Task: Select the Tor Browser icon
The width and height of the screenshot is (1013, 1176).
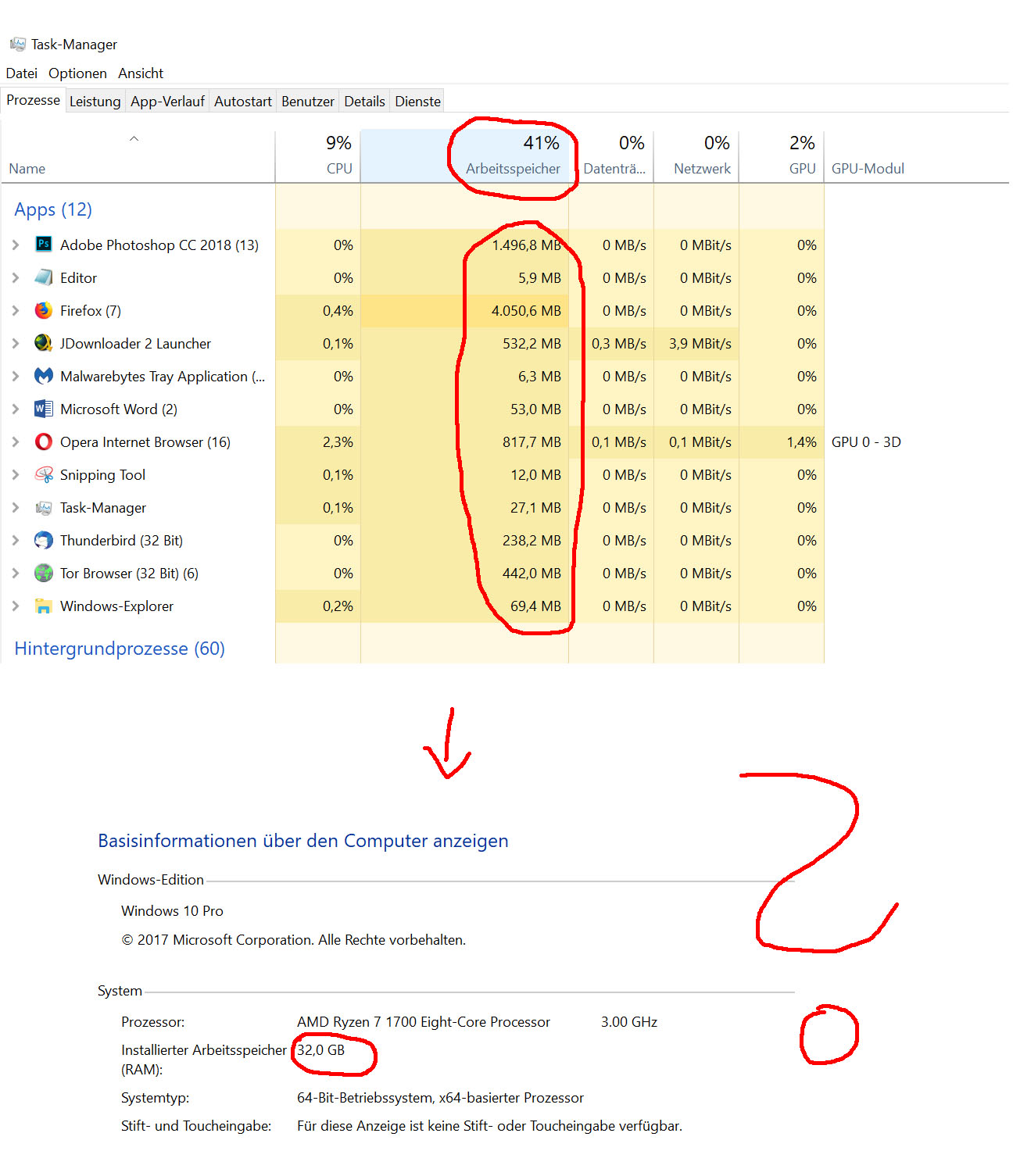Action: point(43,573)
